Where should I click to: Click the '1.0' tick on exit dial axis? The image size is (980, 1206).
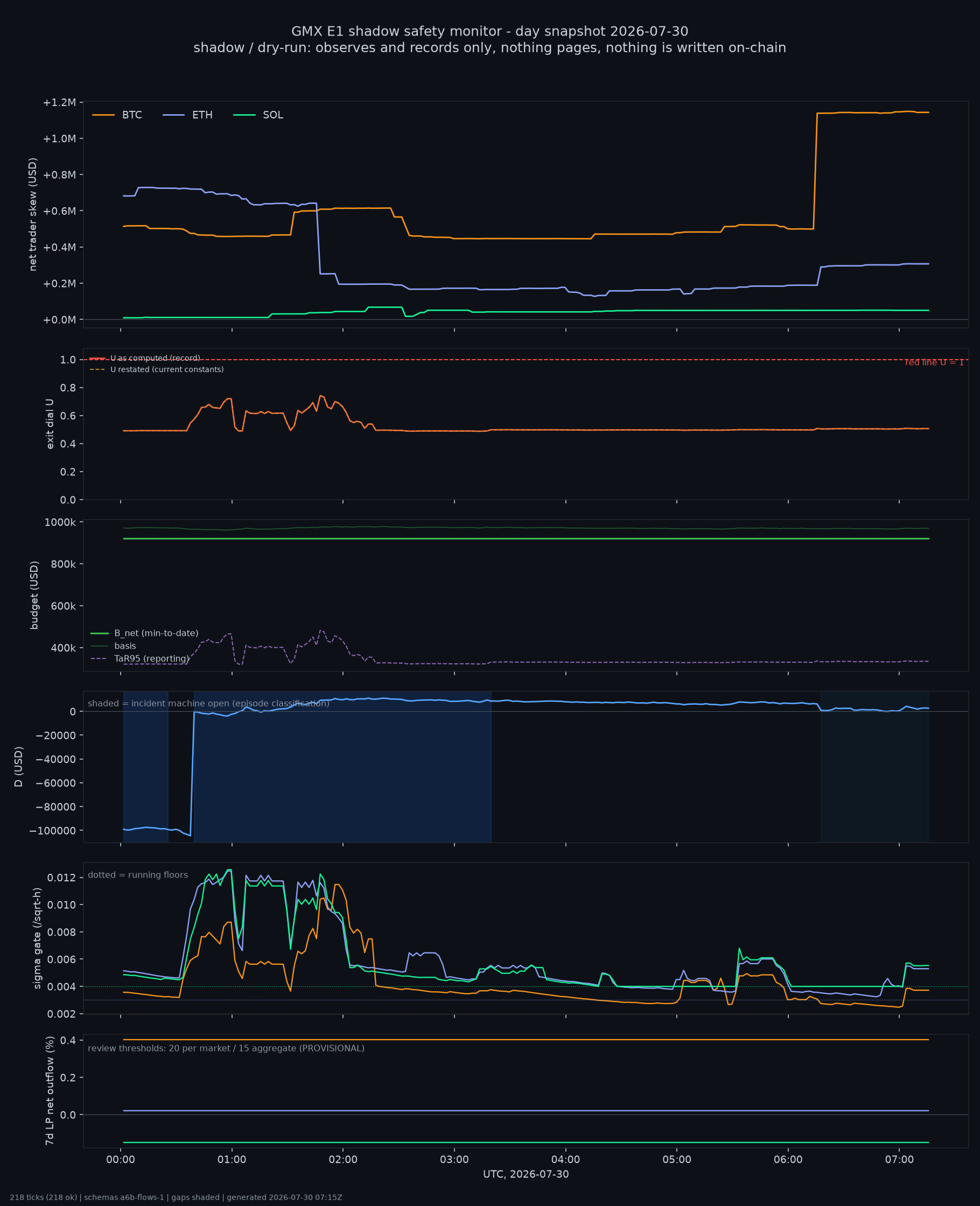point(68,360)
